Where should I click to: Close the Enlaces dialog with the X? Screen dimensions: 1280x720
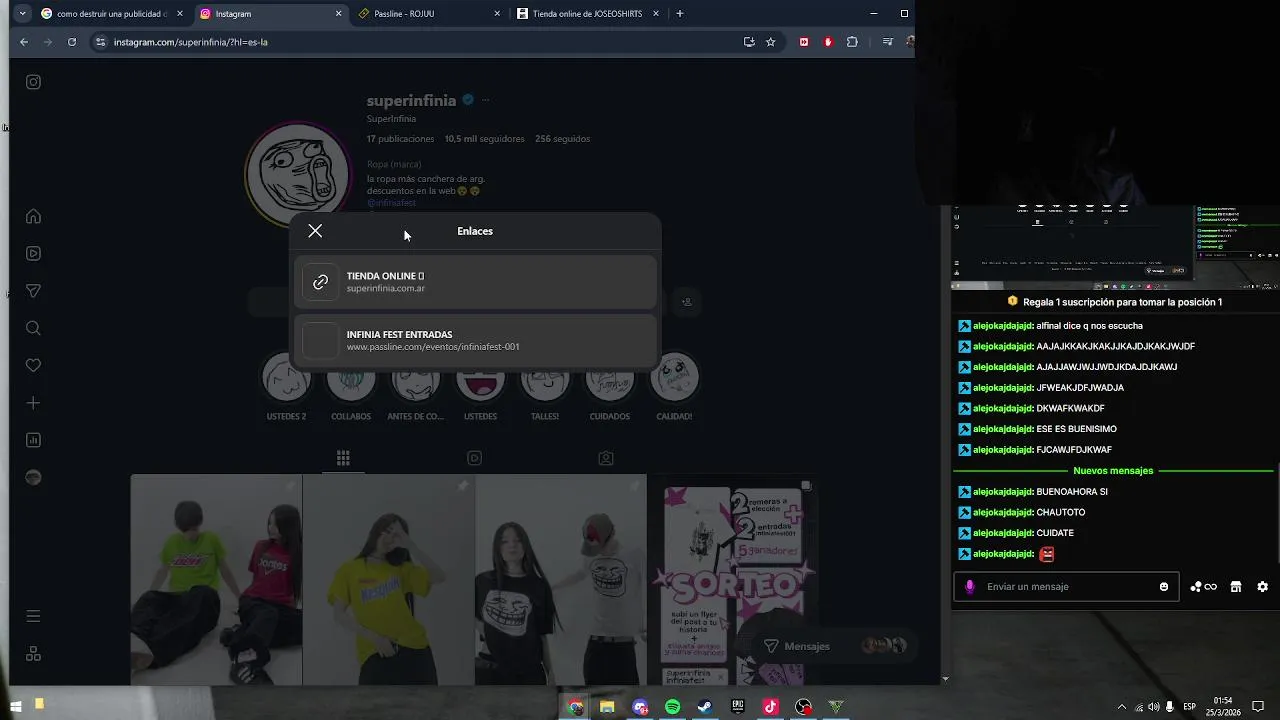coord(315,231)
